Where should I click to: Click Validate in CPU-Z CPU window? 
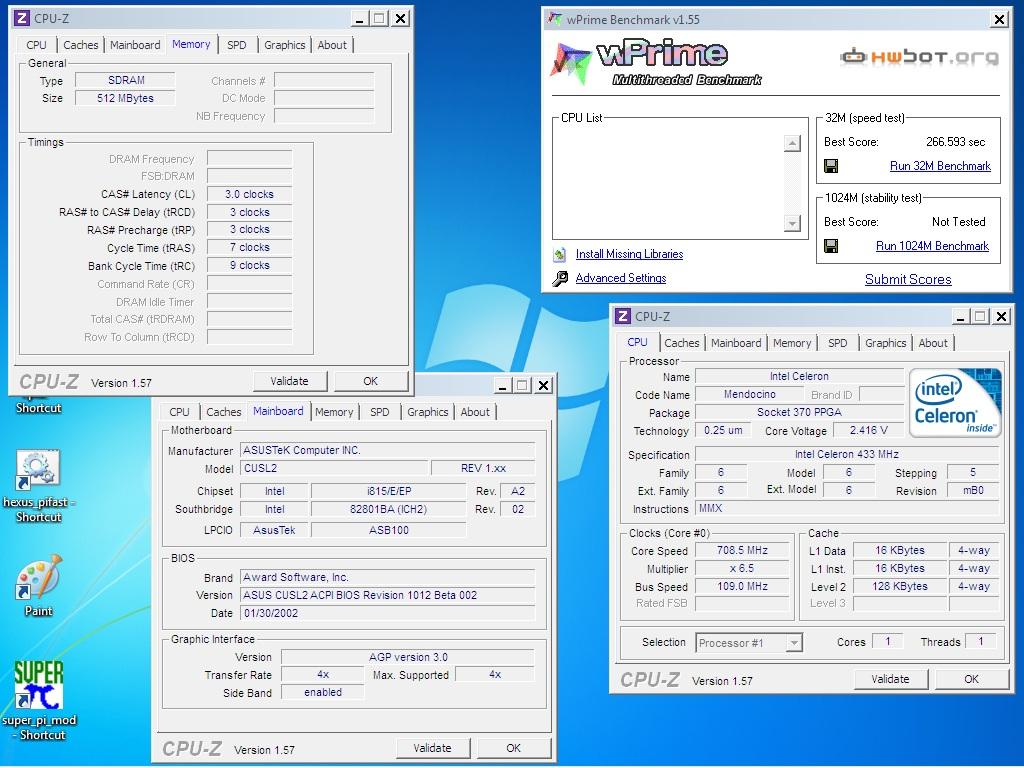890,679
